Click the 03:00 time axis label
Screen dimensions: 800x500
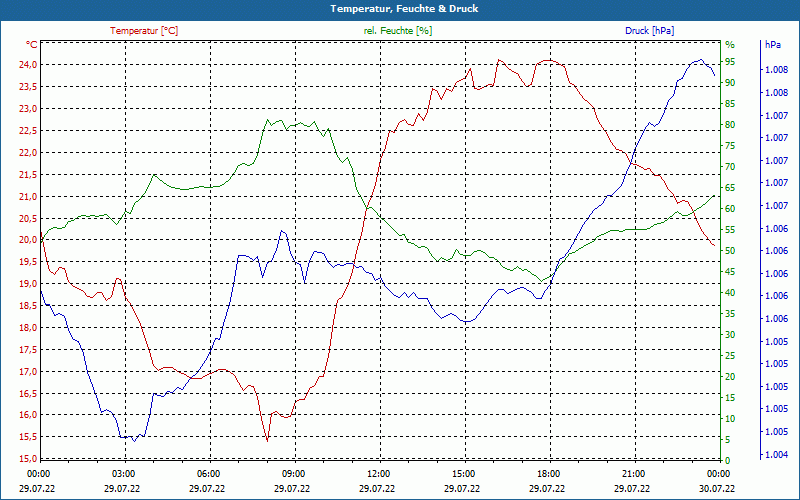click(x=122, y=474)
